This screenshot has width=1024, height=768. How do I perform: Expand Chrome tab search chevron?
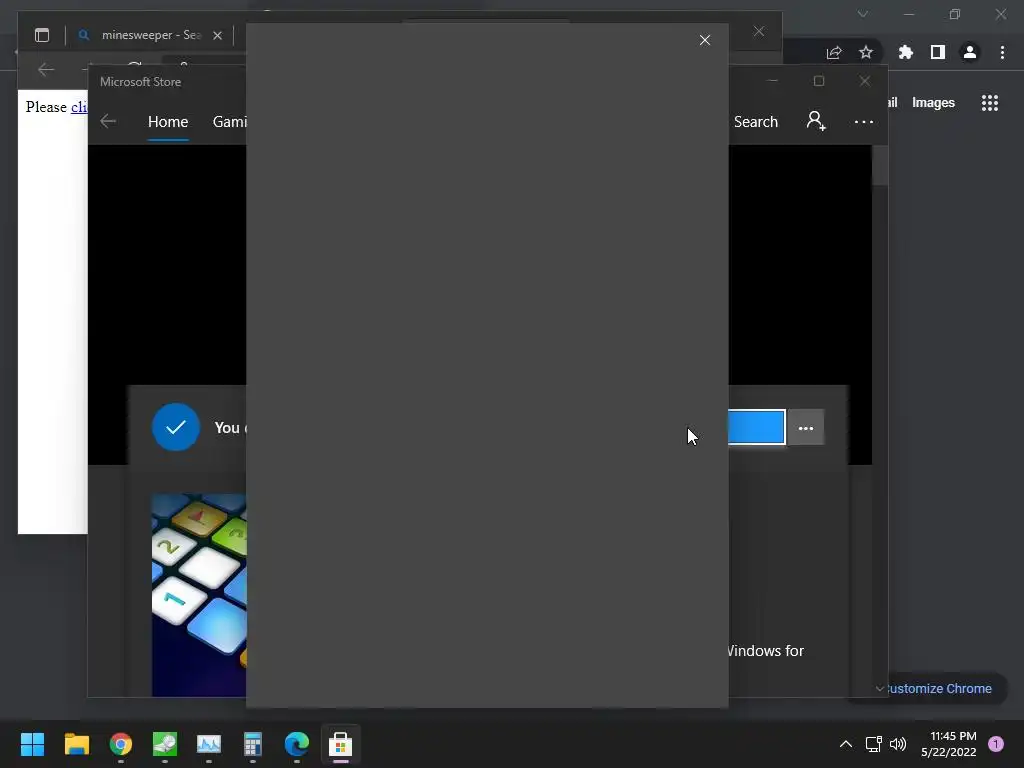(x=863, y=14)
